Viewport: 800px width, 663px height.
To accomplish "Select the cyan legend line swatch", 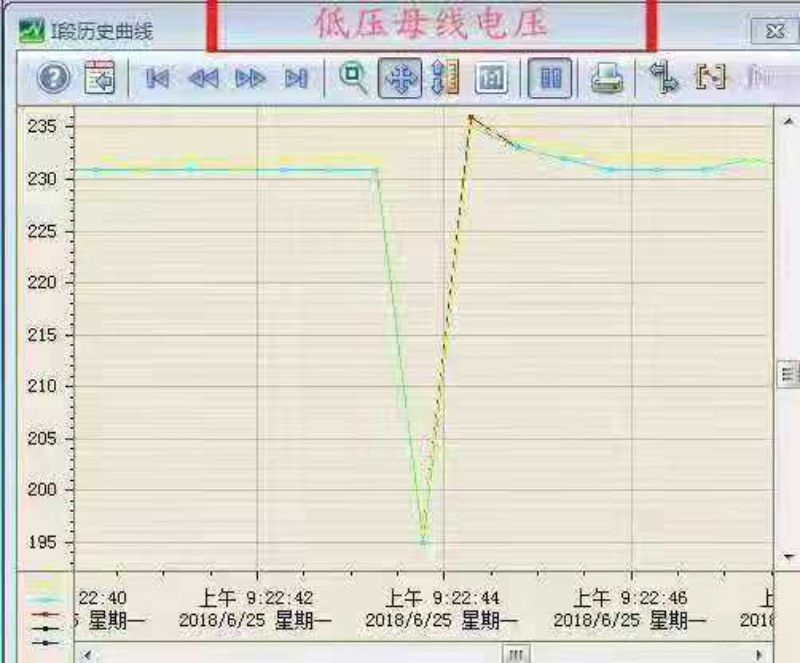I will pos(45,600).
